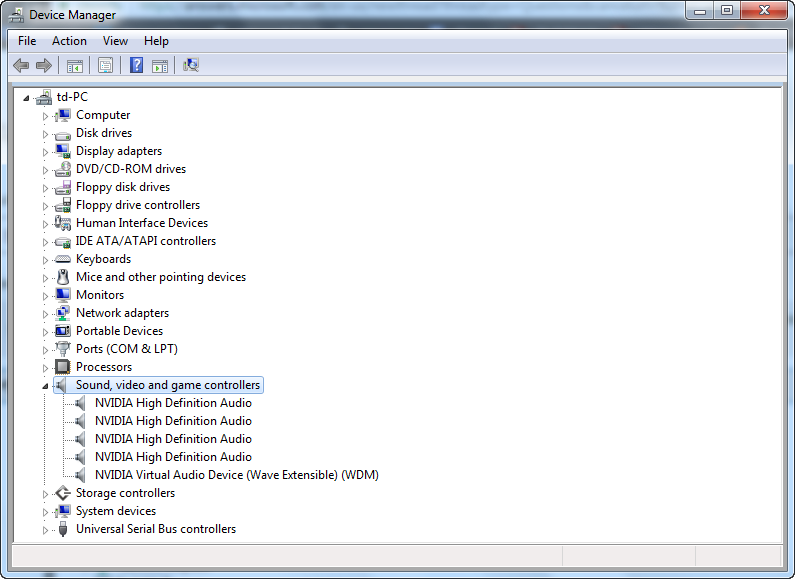The image size is (795, 579).
Task: Expand the System devices category
Action: tap(45, 512)
